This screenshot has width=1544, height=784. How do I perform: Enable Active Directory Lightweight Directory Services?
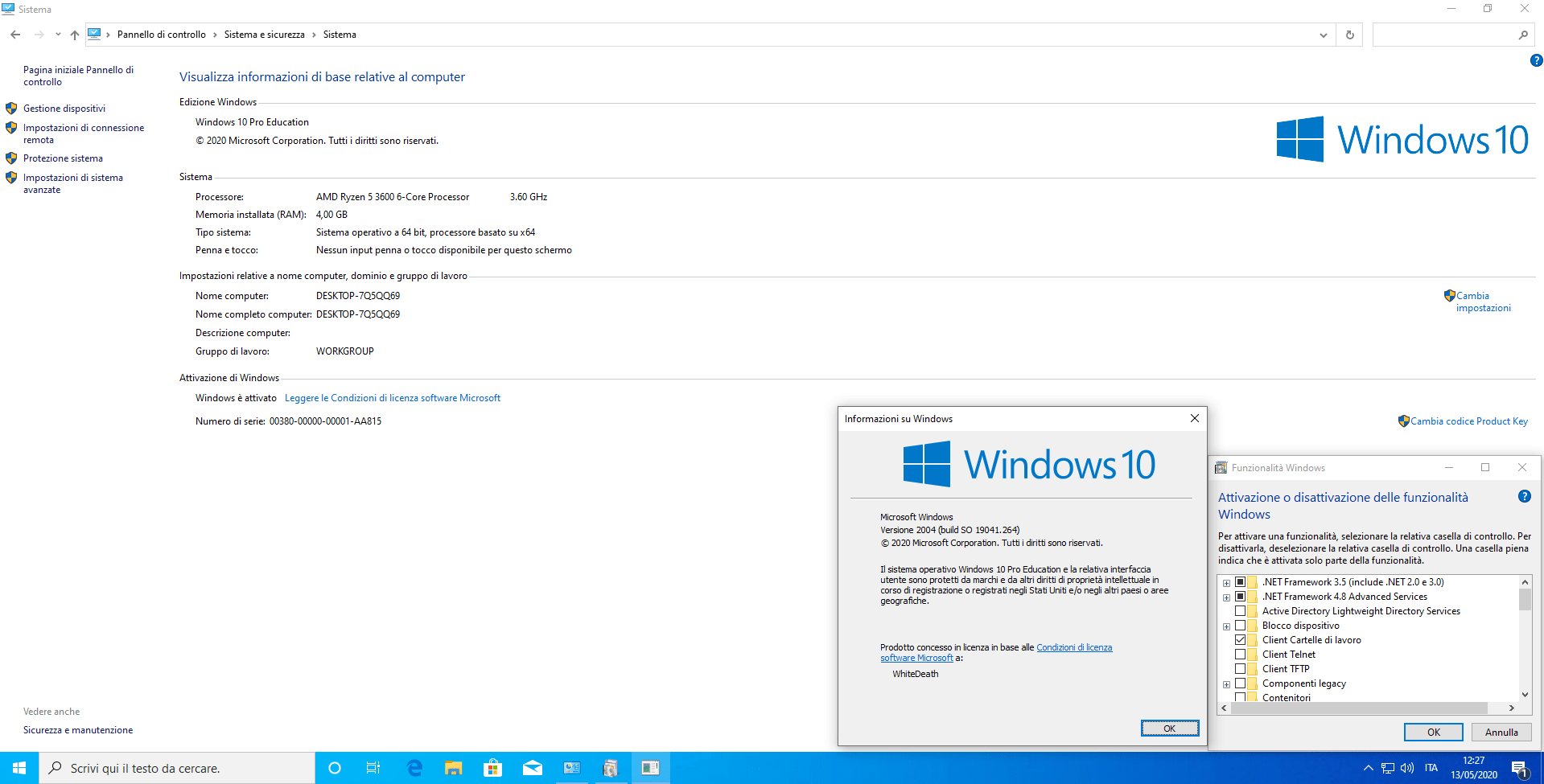(x=1240, y=611)
